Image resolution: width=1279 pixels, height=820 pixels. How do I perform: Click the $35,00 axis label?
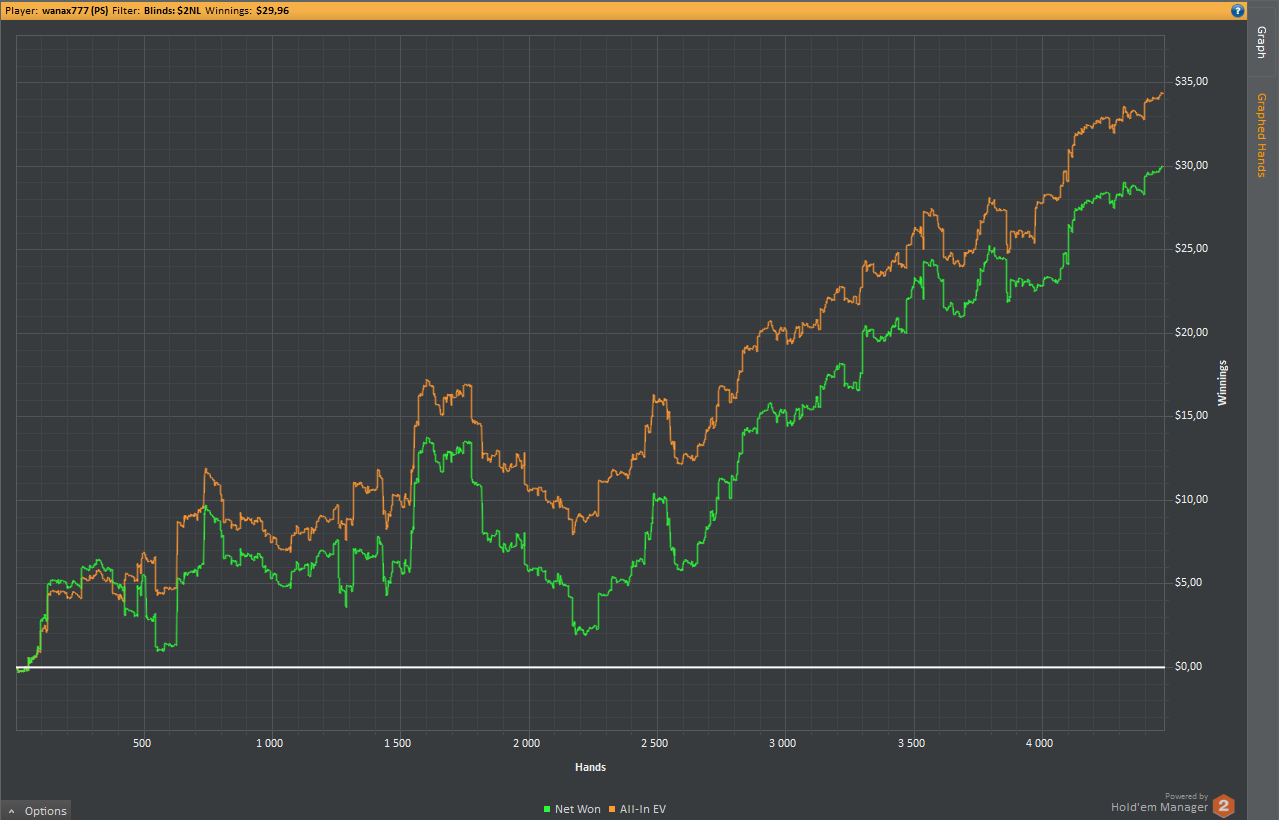[x=1191, y=81]
